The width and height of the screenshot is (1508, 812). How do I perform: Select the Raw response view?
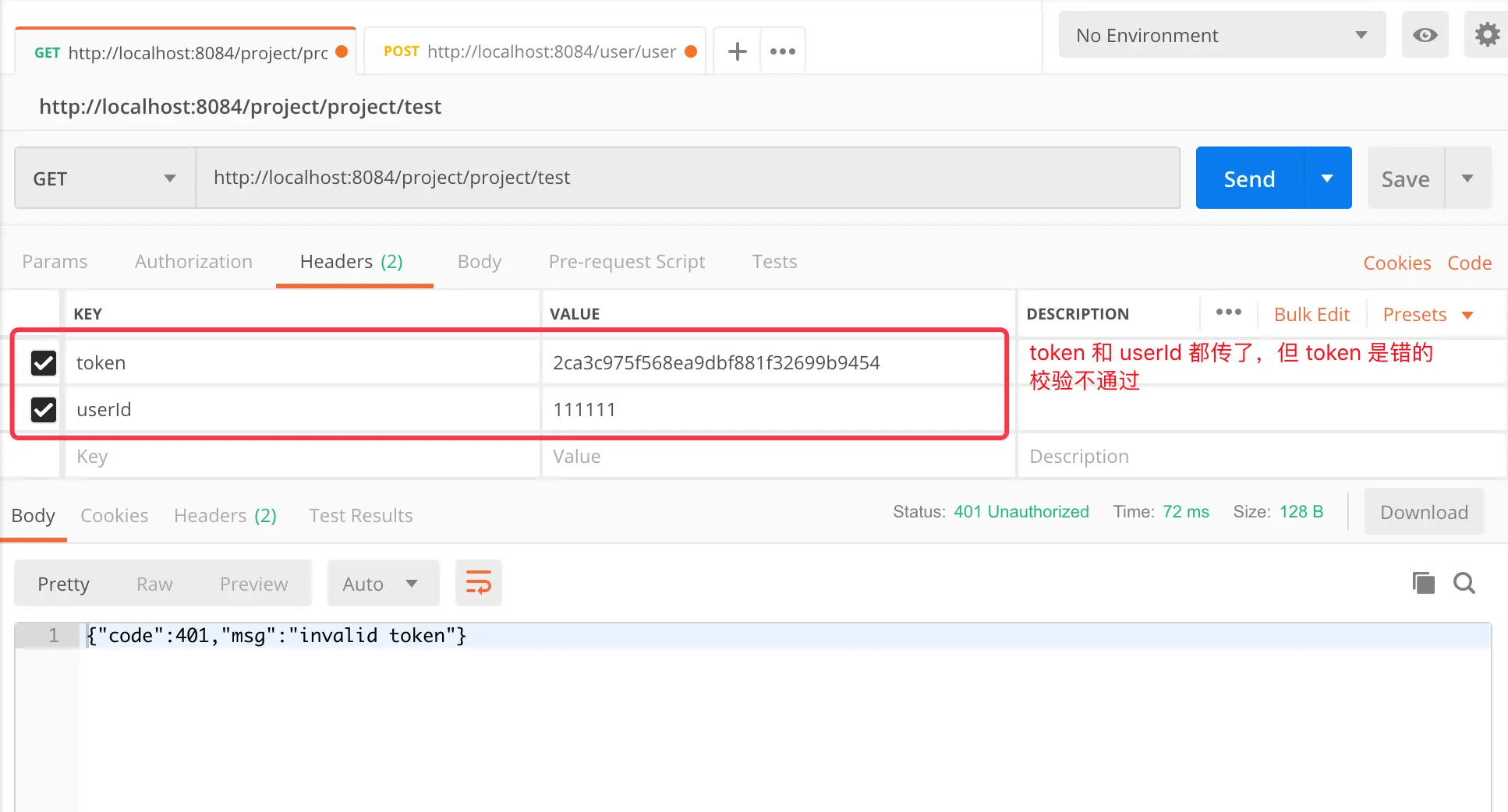coord(154,584)
